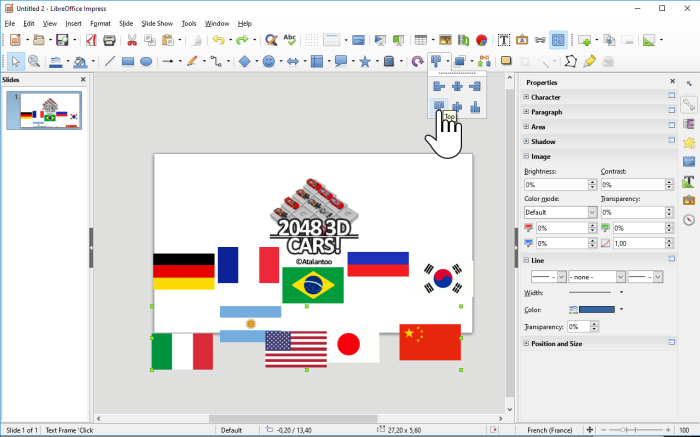700x437 pixels.
Task: Click the zoom slider in status bar
Action: [635, 430]
